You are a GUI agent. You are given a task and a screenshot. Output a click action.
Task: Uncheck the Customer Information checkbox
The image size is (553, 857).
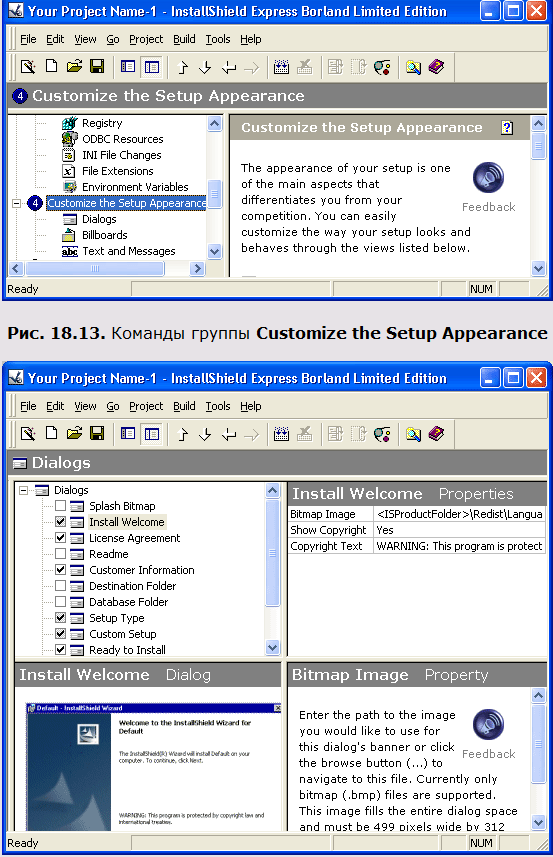[x=61, y=570]
